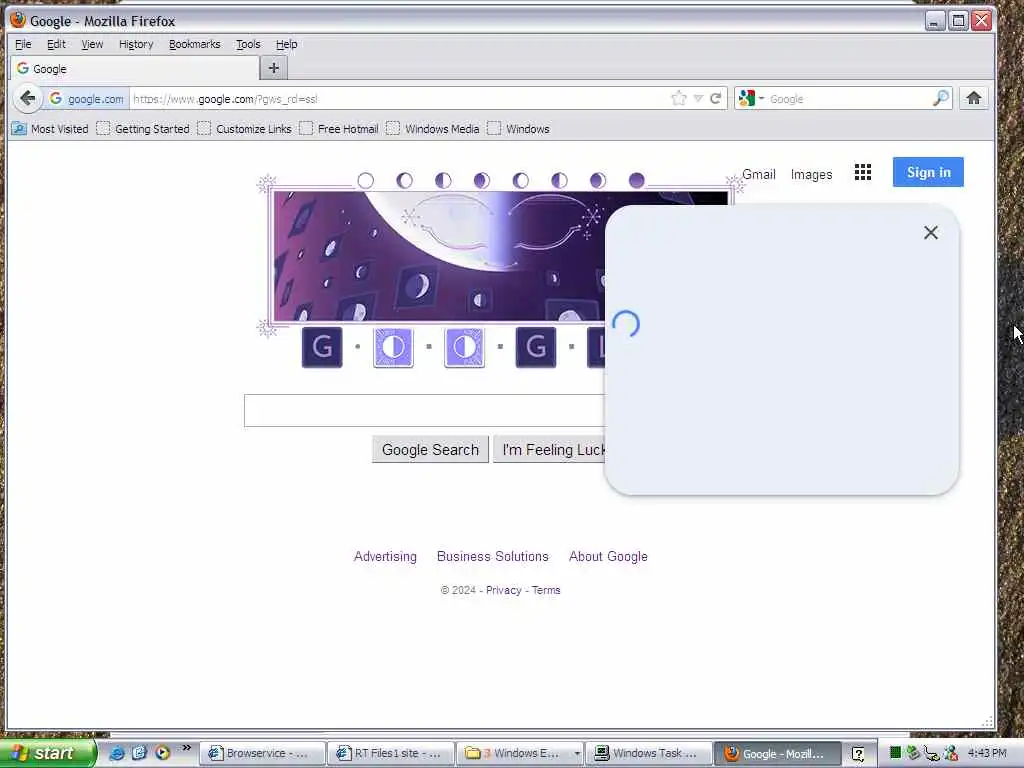
Task: Click the Safely Remove Hardware tray icon
Action: [x=913, y=753]
